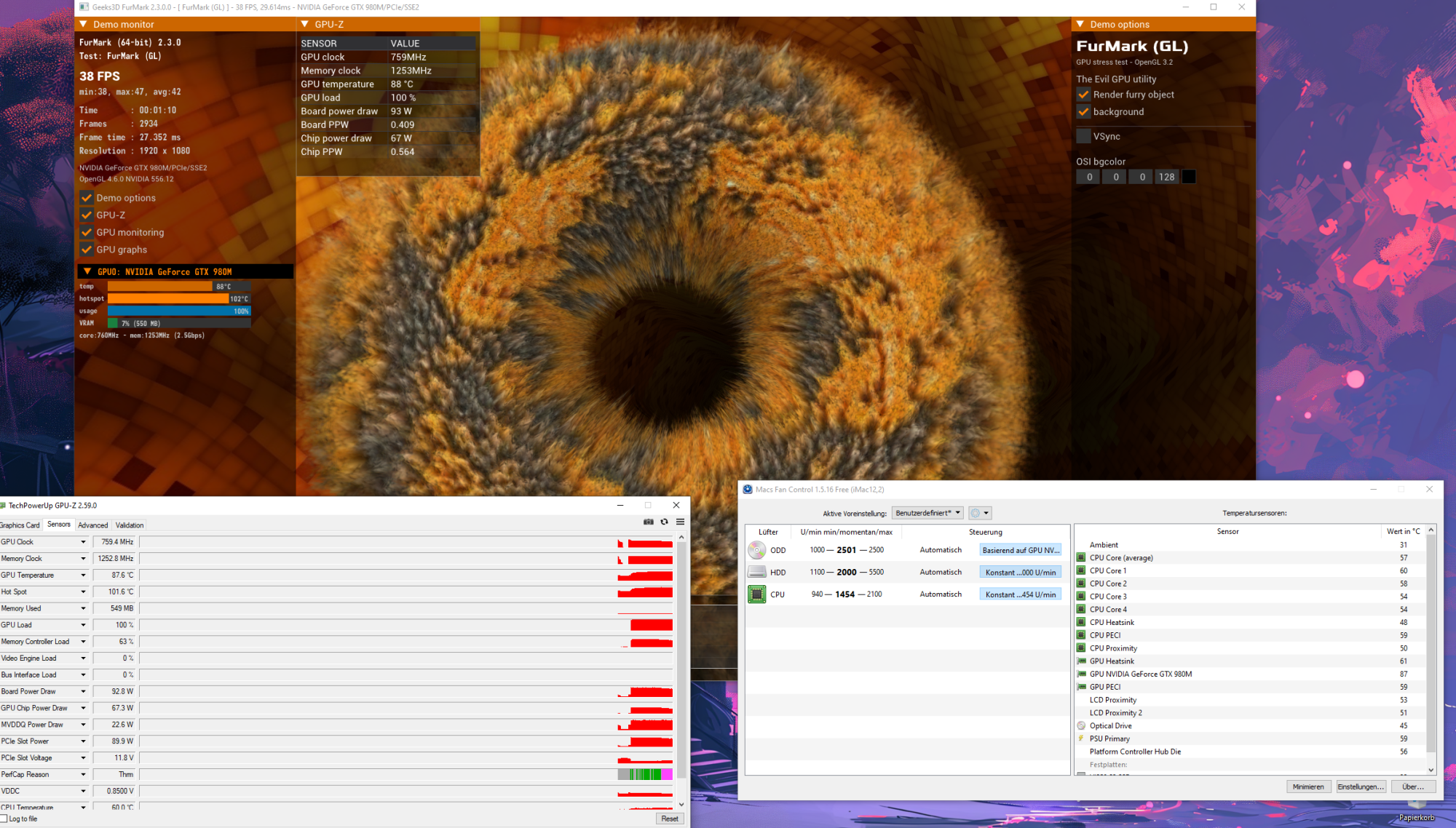Click the Optical Drive sensor icon
1456x828 pixels.
click(x=1081, y=725)
